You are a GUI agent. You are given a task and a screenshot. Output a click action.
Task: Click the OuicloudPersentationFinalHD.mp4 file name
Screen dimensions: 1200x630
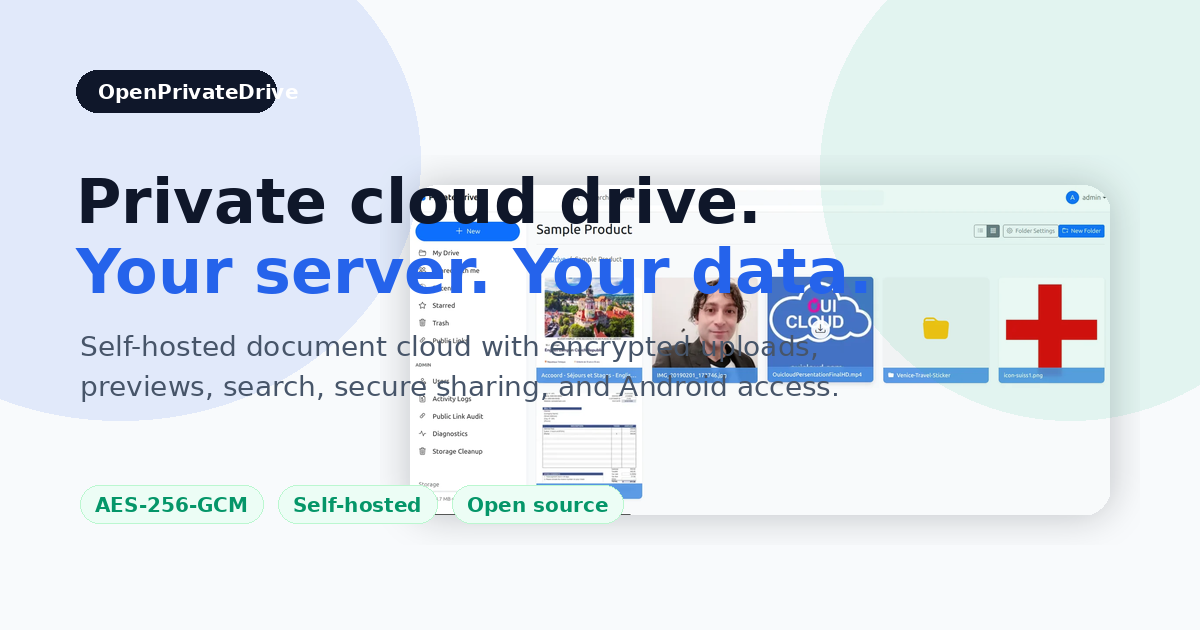tap(819, 375)
